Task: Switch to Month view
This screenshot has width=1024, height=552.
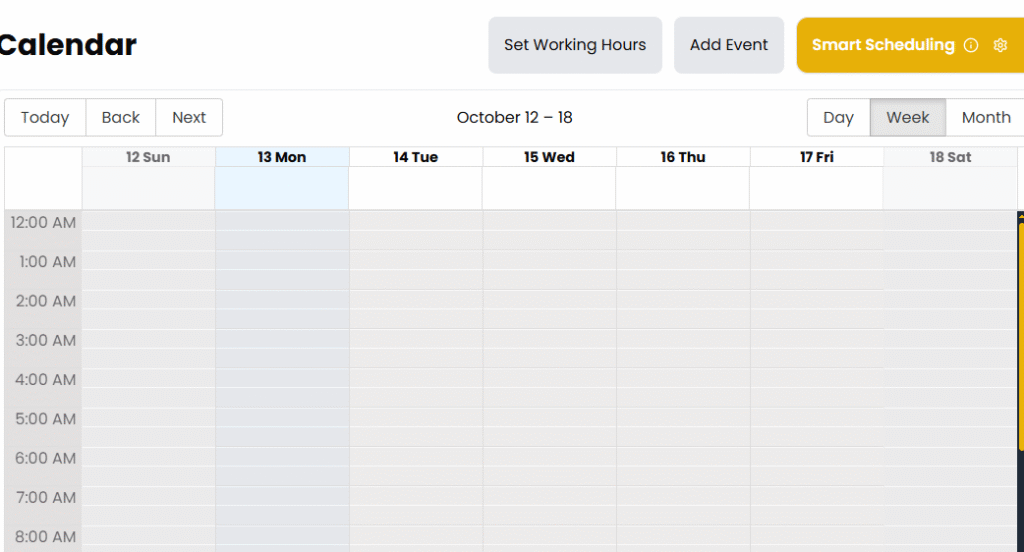Action: 985,117
